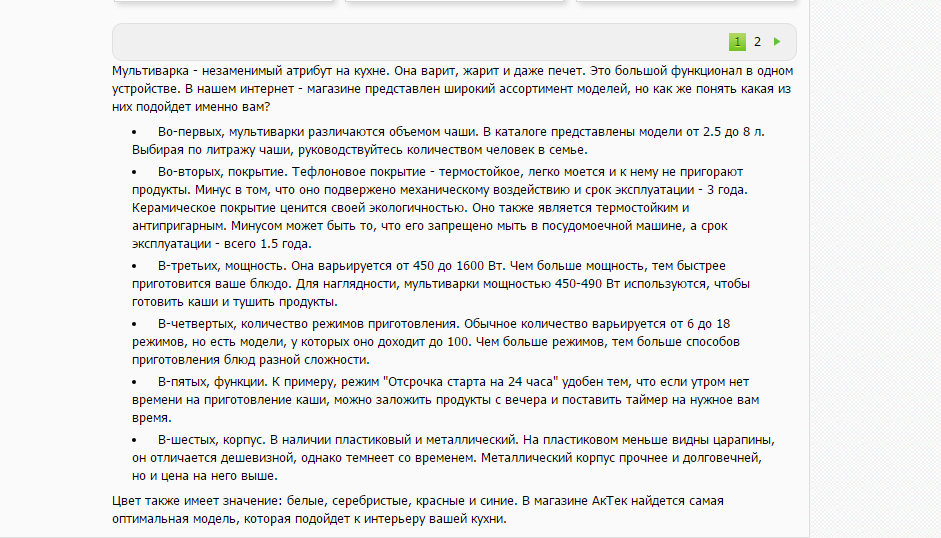Screen dimensions: 941x538
Task: Click the bullet text beginning "В-третьих, мощность"
Action: 441,283
